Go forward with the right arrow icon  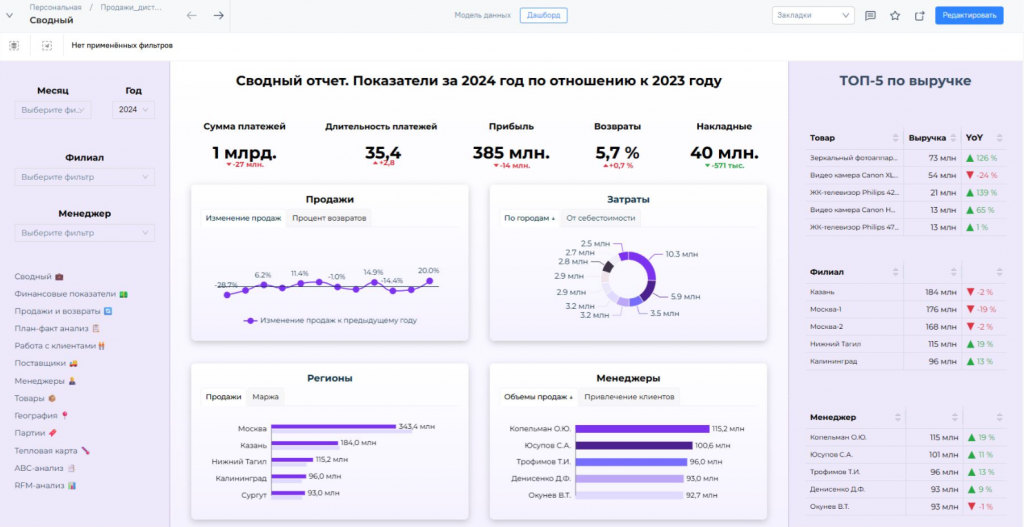(219, 16)
